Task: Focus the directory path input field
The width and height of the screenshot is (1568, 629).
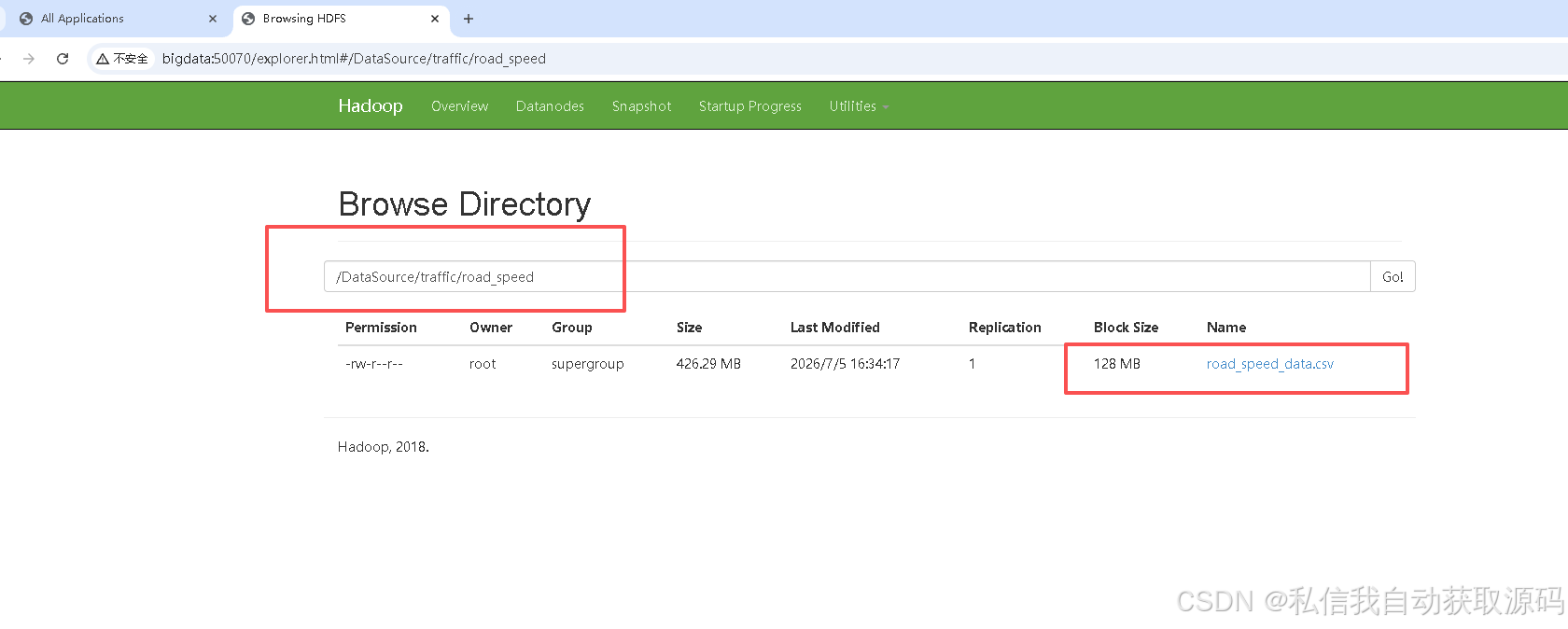Action: click(847, 277)
